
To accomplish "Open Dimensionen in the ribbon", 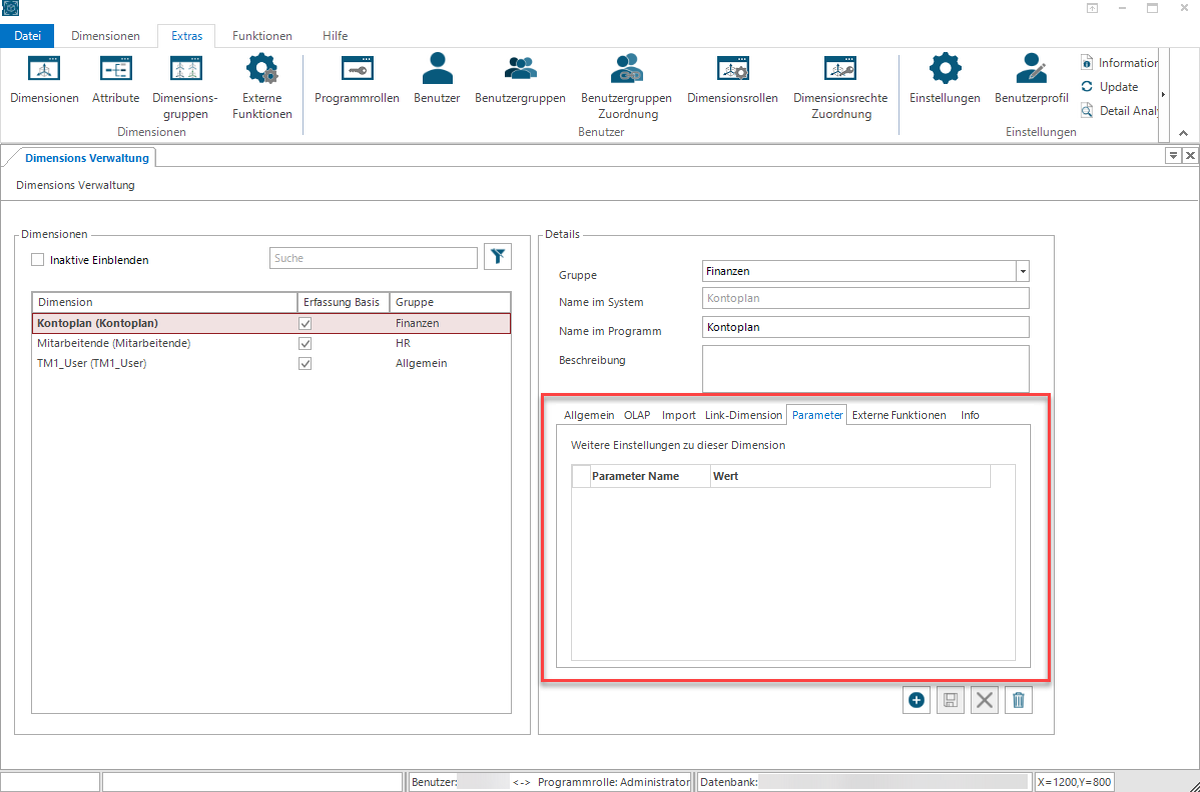I will (x=44, y=80).
